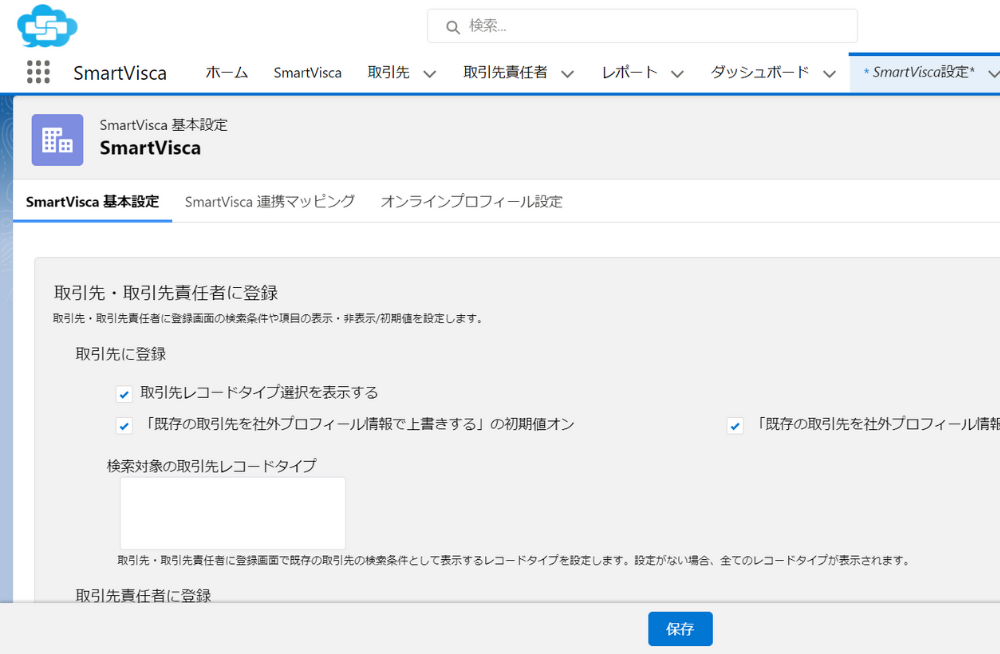Select the SmartVisca 基本設定 tab
Image resolution: width=1000 pixels, height=654 pixels.
point(92,201)
